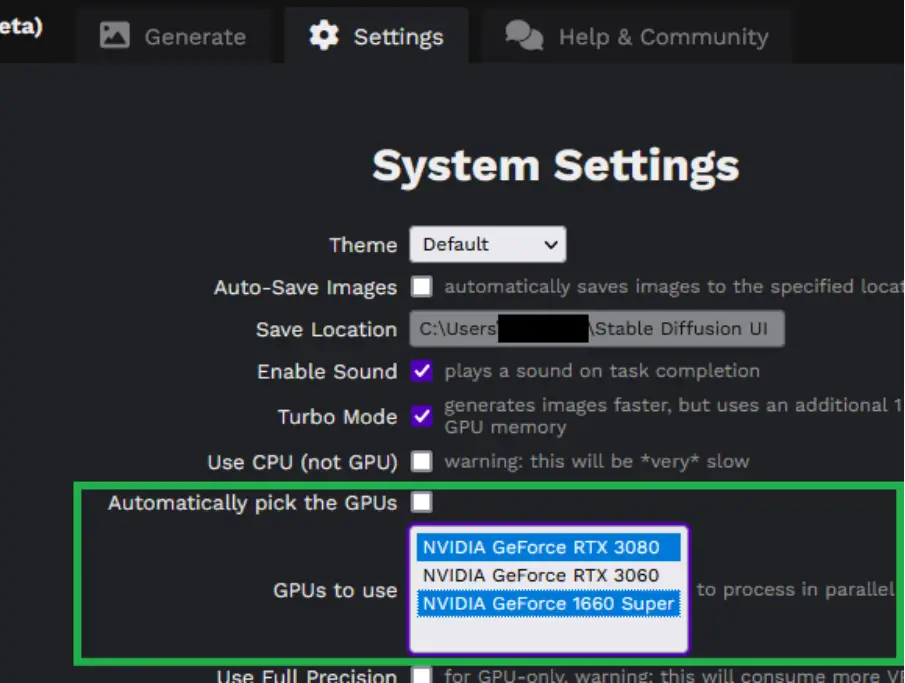905x683 pixels.
Task: Click the image icon on Generate tab
Action: click(x=114, y=35)
